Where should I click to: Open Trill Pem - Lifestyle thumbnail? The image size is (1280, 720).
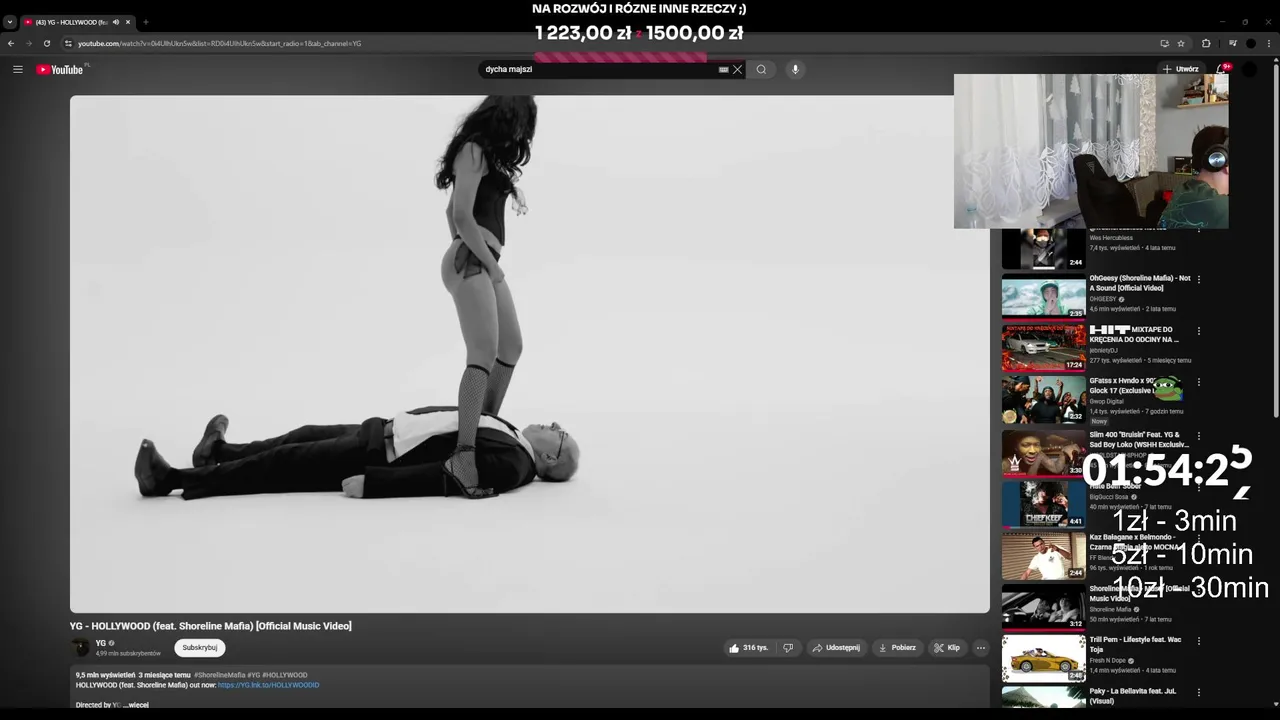pos(1043,659)
